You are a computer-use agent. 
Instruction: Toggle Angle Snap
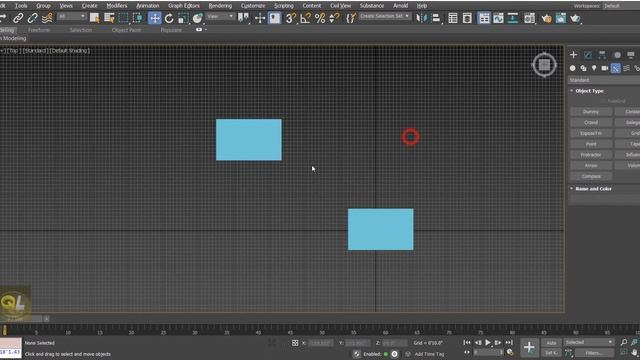pos(305,18)
